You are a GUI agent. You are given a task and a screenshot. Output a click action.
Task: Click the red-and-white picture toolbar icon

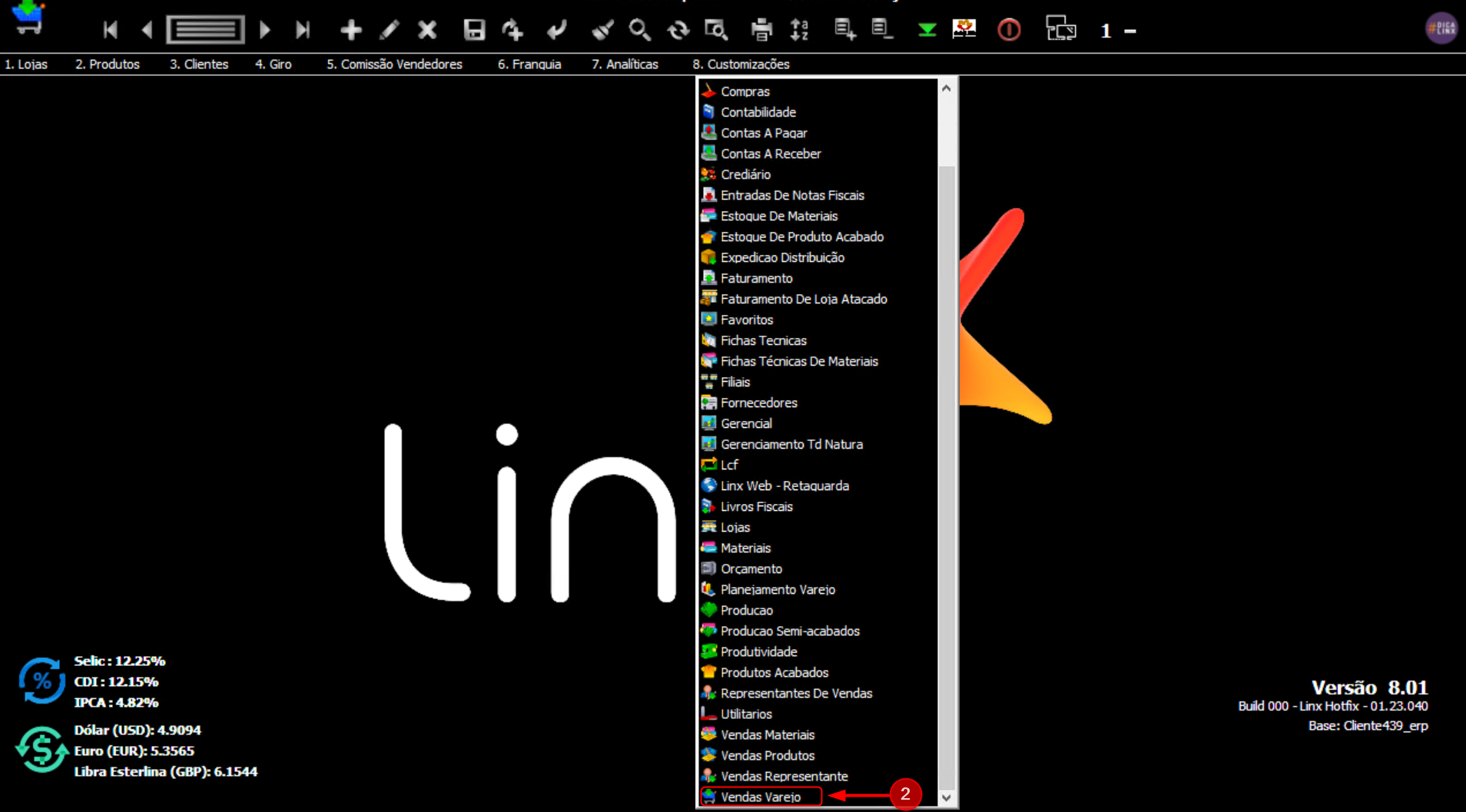click(x=964, y=29)
